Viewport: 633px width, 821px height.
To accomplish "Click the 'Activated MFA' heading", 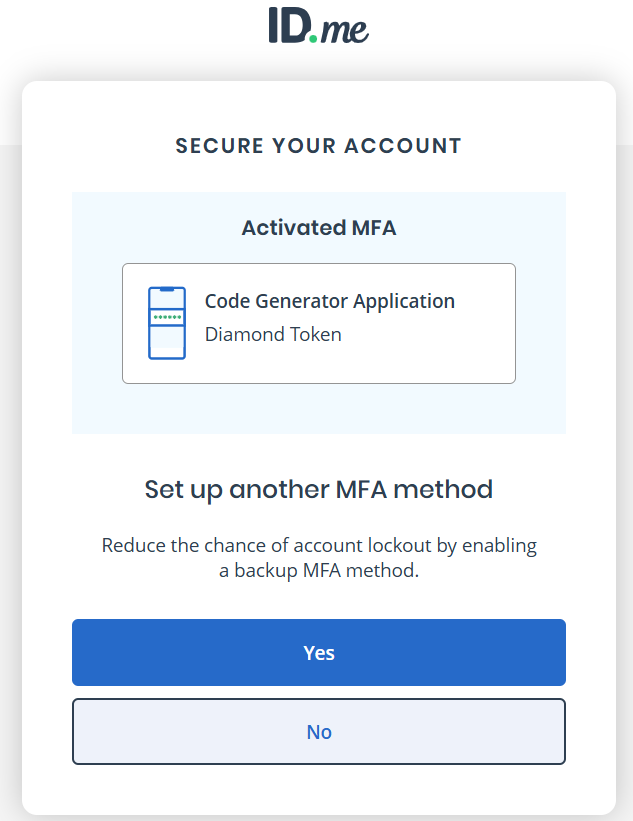I will pos(318,228).
